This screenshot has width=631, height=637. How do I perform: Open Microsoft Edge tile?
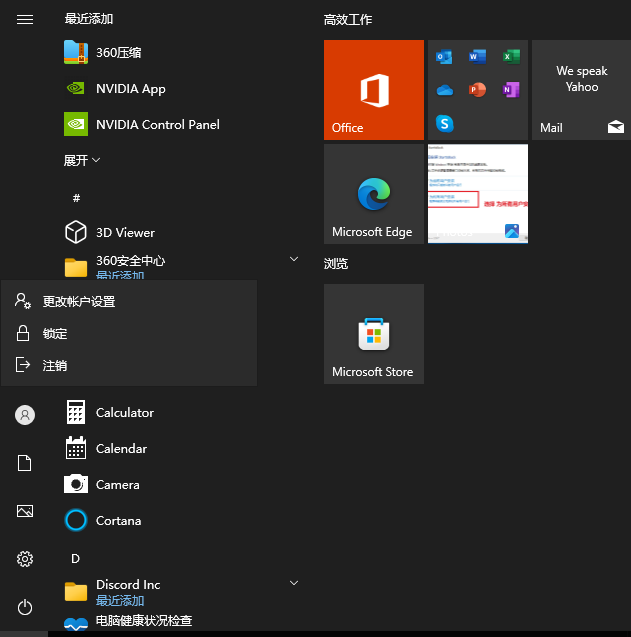pyautogui.click(x=374, y=194)
